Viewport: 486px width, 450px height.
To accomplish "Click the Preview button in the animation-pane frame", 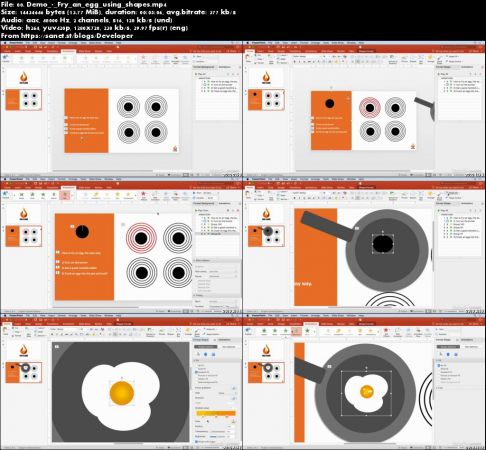I will 6,195.
